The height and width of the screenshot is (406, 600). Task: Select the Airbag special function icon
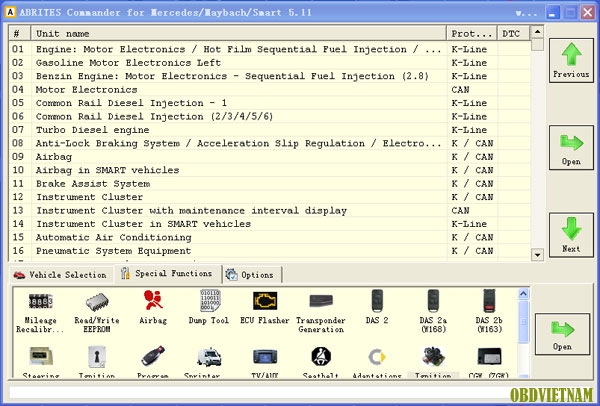pyautogui.click(x=153, y=308)
